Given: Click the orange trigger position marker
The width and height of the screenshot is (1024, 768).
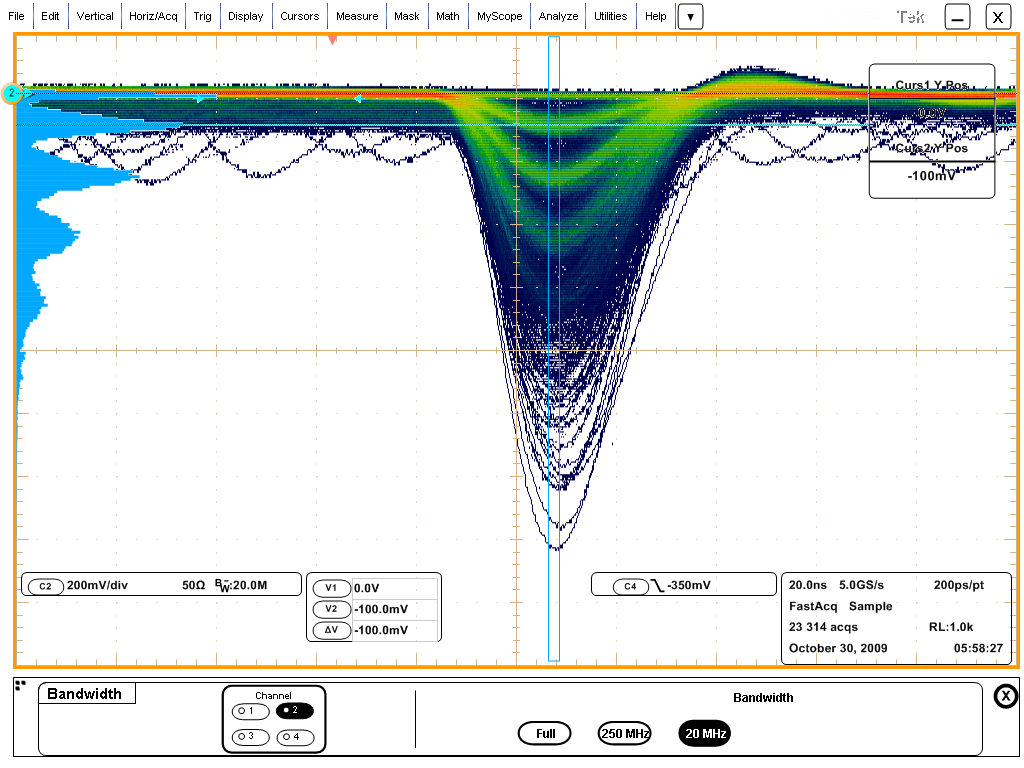Looking at the screenshot, I should 333,40.
